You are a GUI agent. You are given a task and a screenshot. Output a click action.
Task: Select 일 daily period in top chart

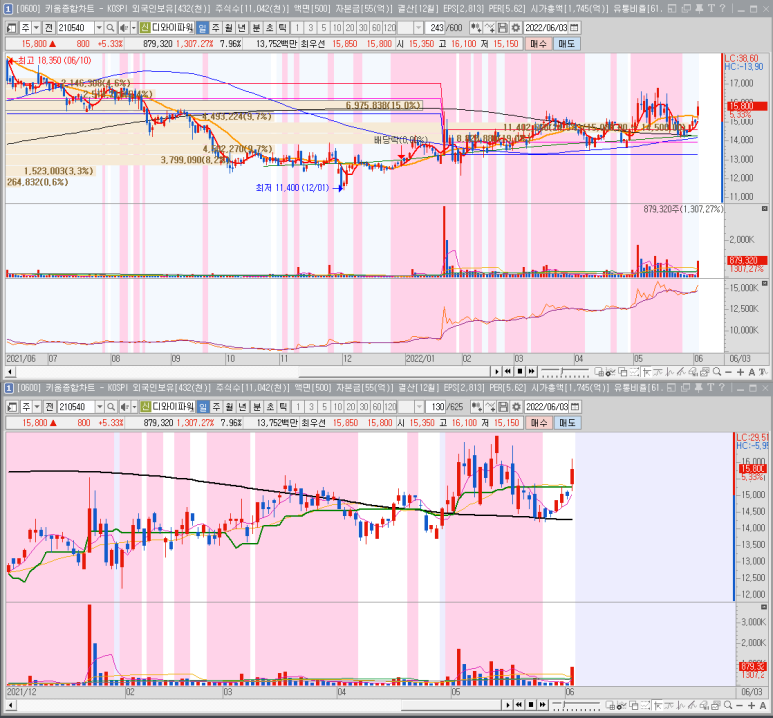(x=202, y=28)
